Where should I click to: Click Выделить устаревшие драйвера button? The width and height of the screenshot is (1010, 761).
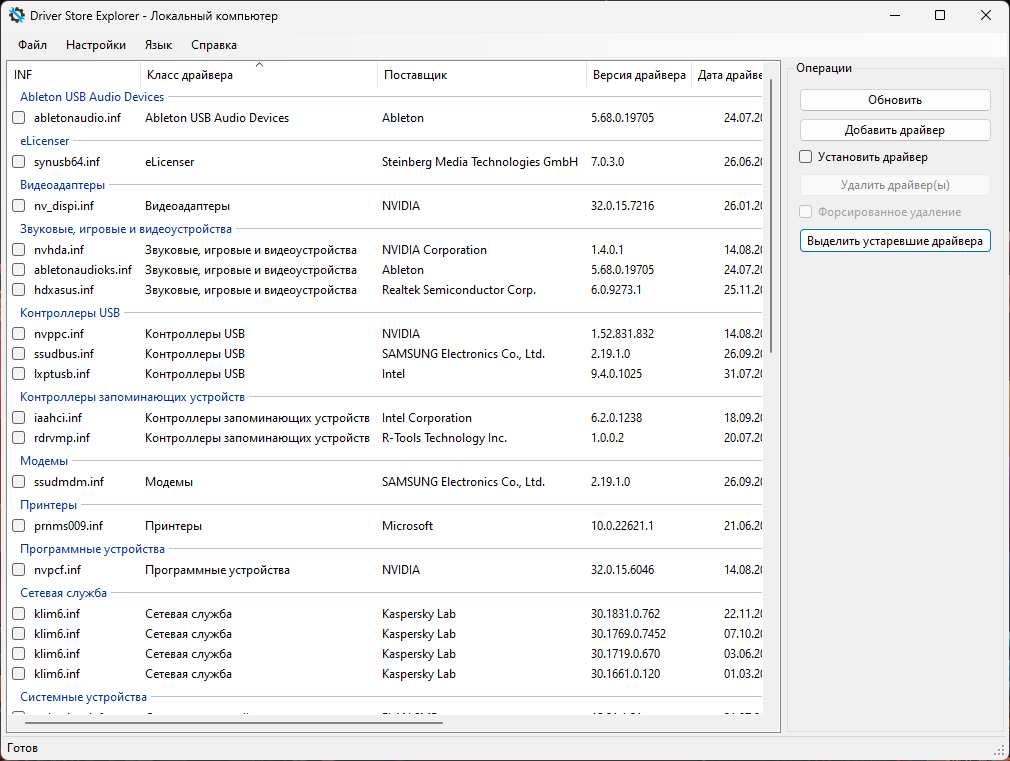tap(895, 241)
